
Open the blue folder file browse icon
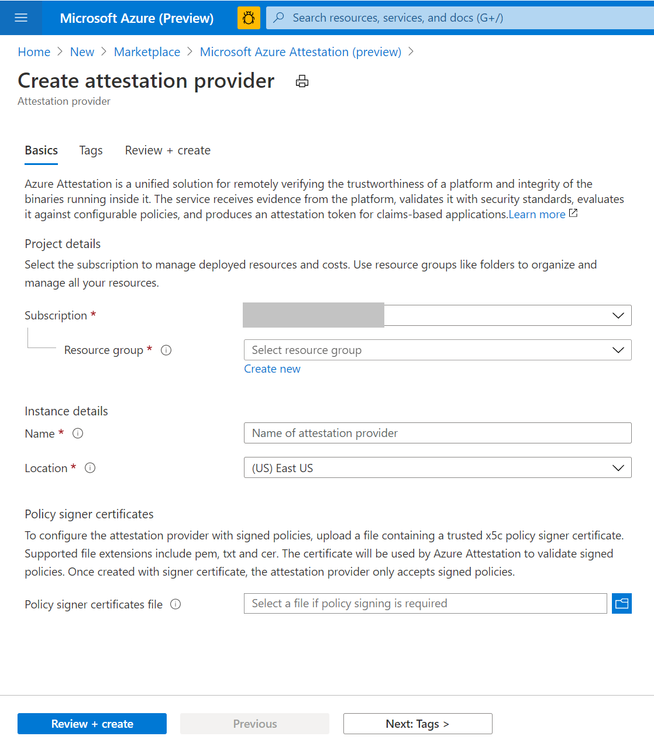(621, 603)
